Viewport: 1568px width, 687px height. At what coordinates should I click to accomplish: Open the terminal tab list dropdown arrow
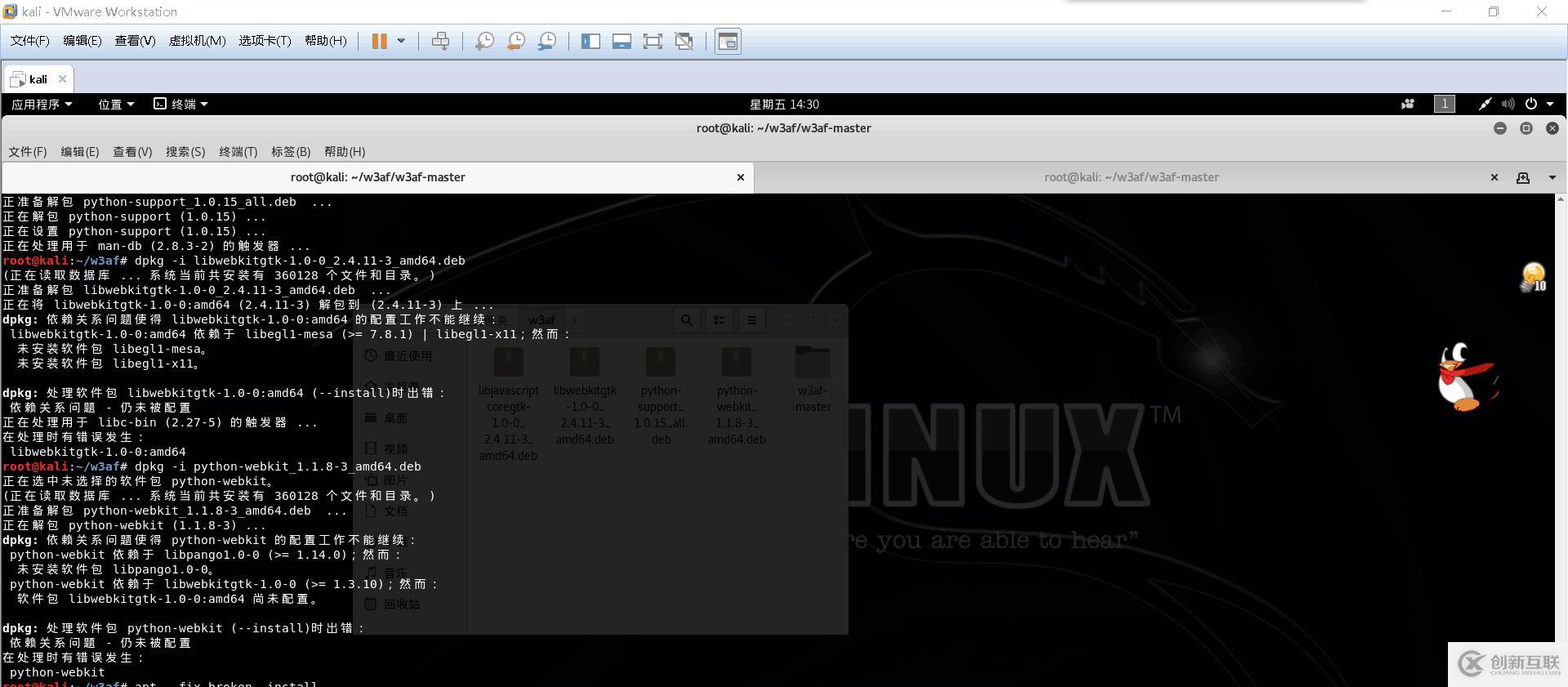[1552, 177]
